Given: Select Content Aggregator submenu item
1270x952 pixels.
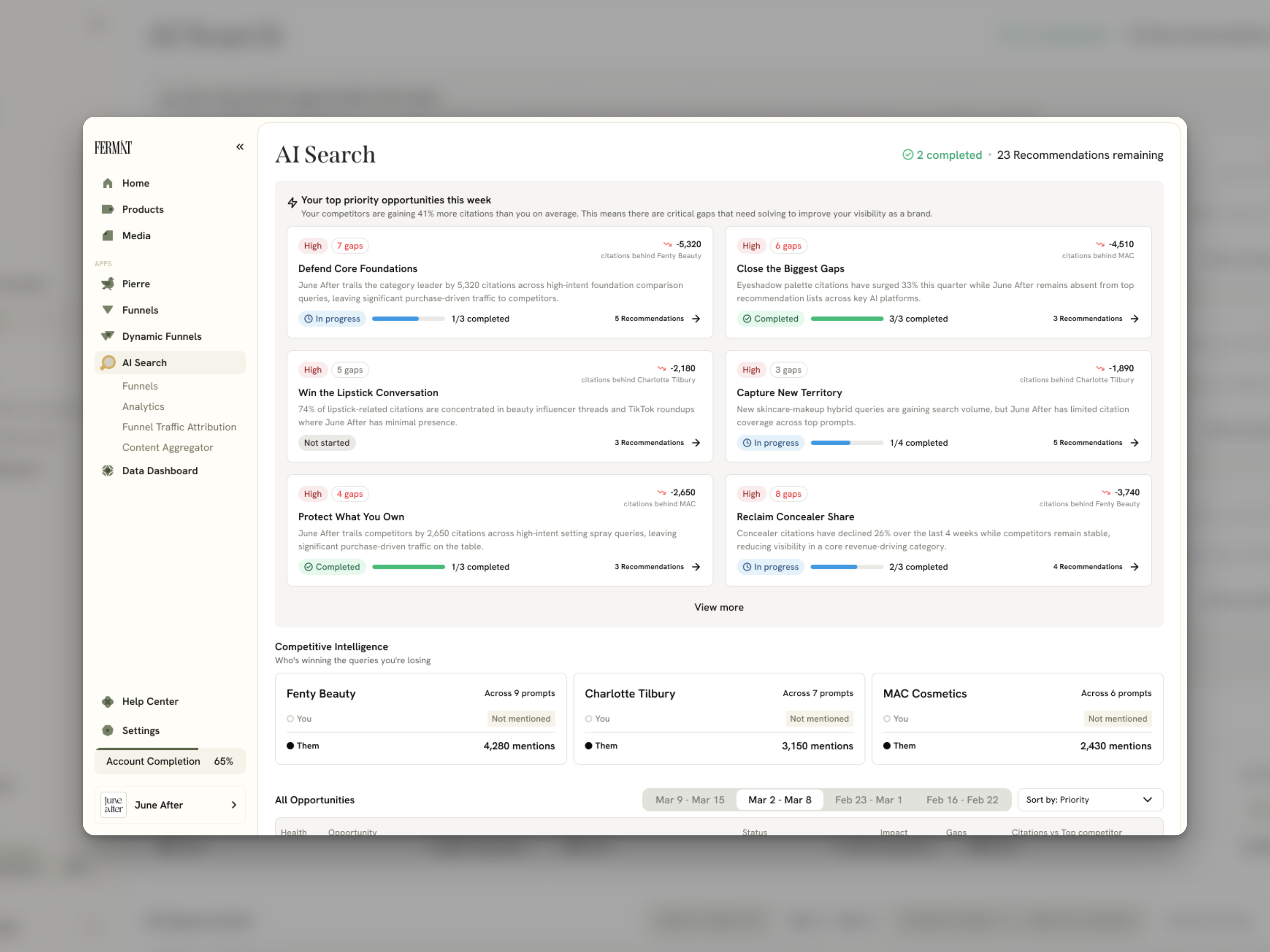Looking at the screenshot, I should (167, 448).
